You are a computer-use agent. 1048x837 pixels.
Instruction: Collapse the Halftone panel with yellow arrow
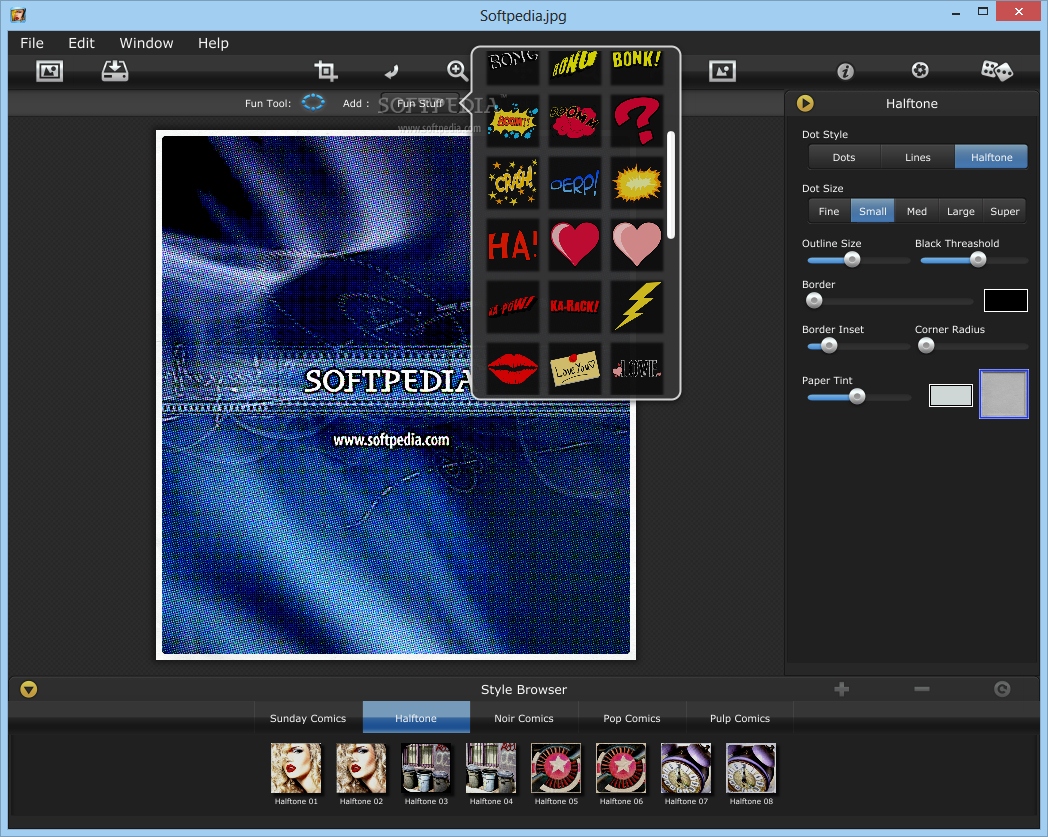tap(805, 103)
